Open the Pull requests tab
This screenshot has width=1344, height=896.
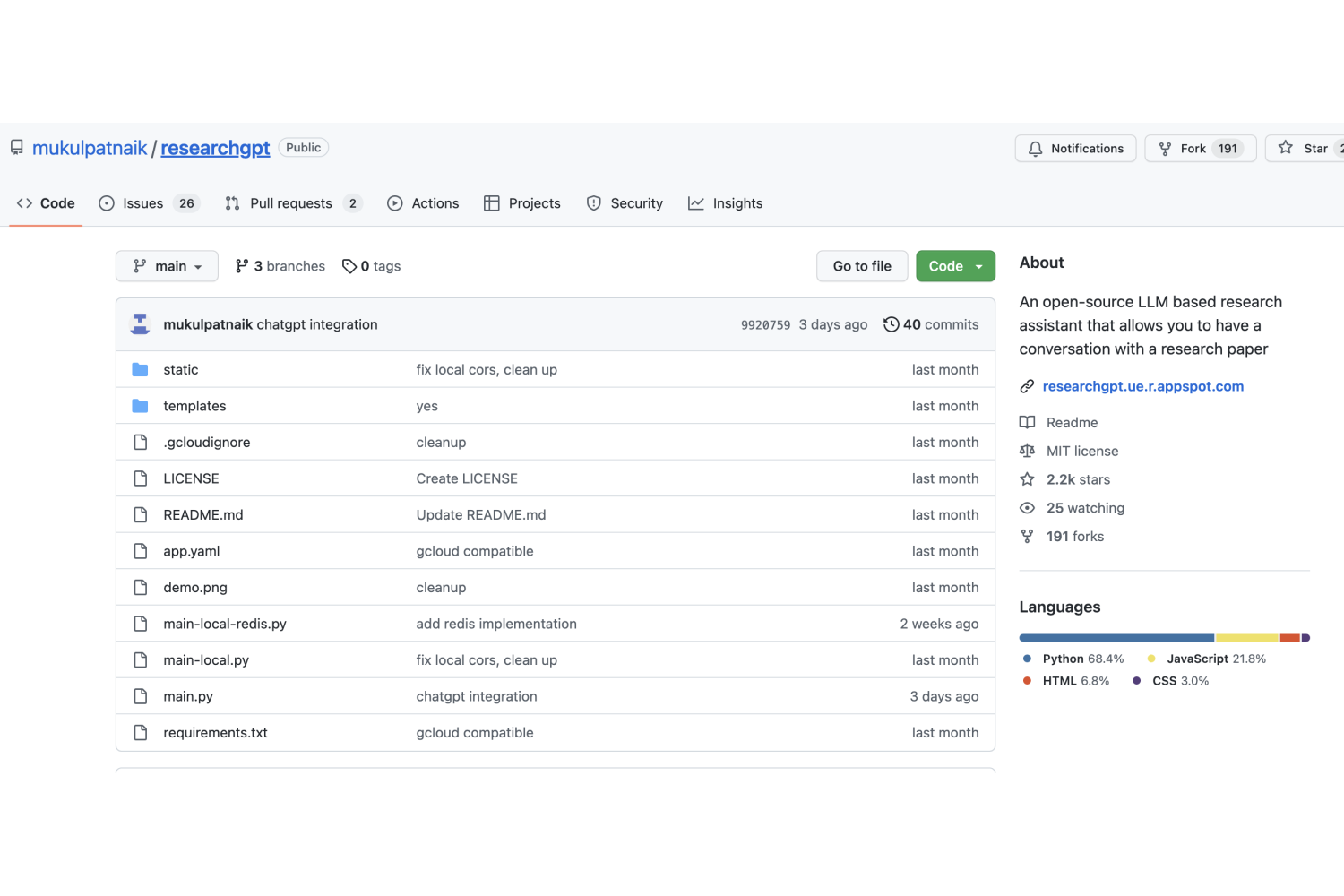click(x=293, y=203)
